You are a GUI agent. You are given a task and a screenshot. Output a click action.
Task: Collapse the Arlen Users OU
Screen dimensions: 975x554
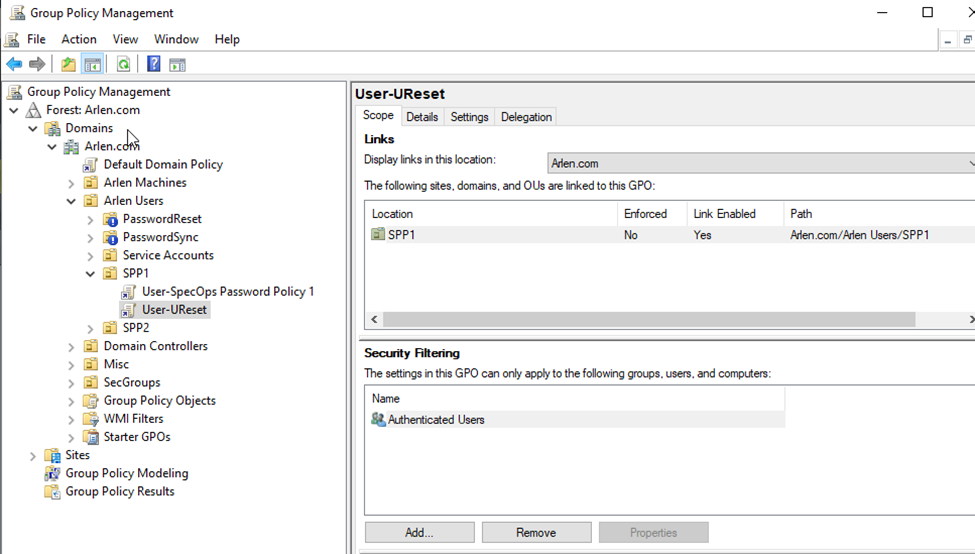(x=71, y=201)
